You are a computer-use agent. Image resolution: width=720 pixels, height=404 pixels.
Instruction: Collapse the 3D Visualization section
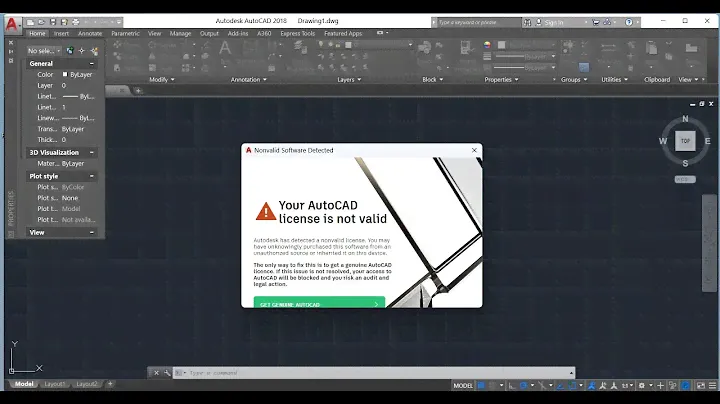(92, 152)
